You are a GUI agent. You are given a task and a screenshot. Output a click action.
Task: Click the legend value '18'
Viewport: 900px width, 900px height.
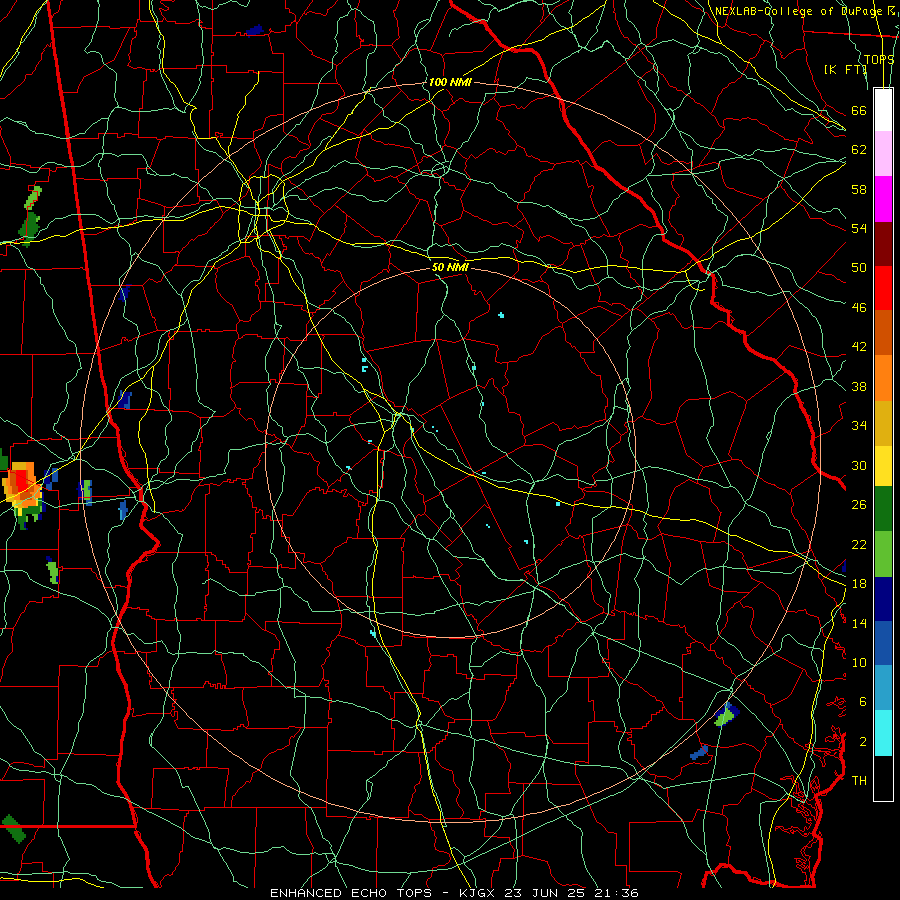859,584
